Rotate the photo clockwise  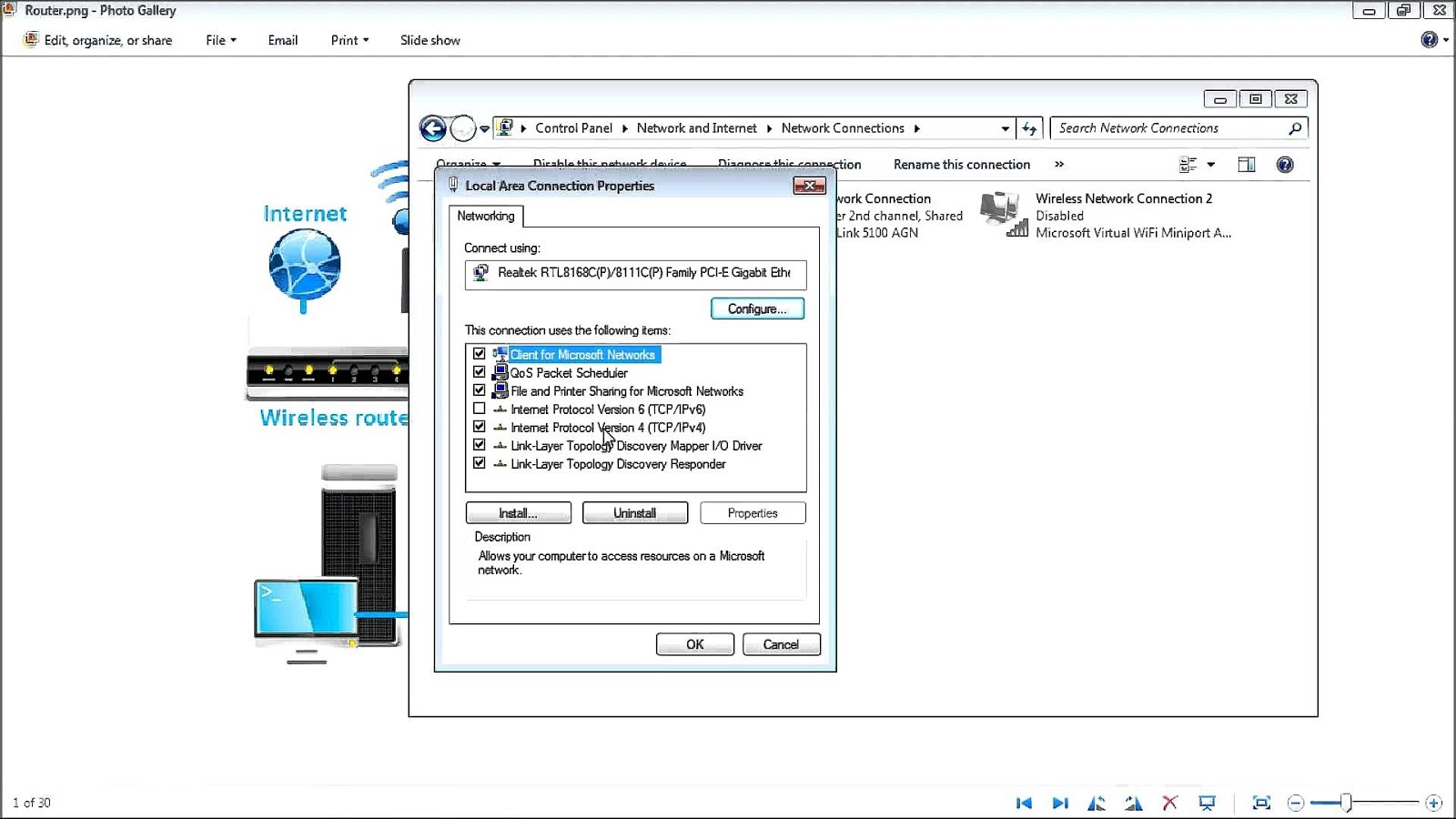click(x=1133, y=803)
